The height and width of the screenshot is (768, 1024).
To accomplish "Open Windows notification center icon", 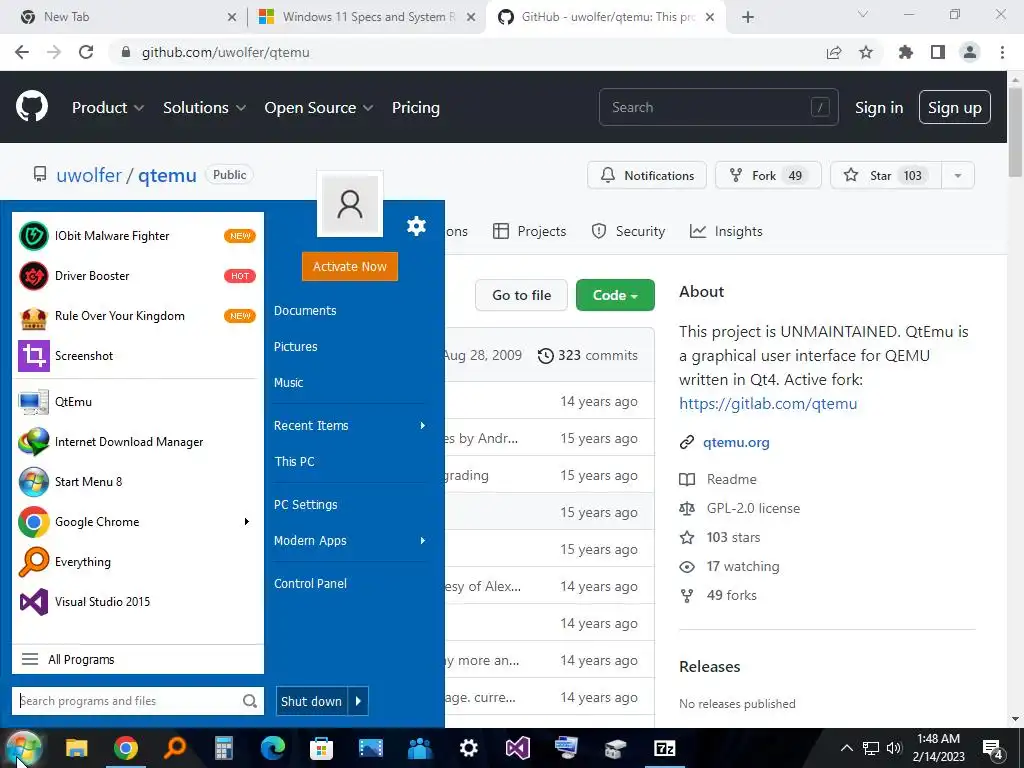I will (x=993, y=749).
